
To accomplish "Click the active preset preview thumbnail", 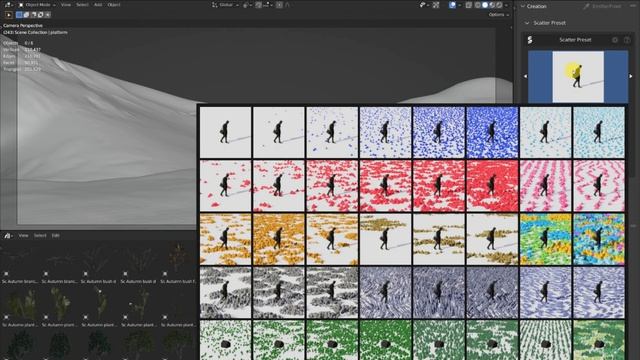I will point(578,77).
